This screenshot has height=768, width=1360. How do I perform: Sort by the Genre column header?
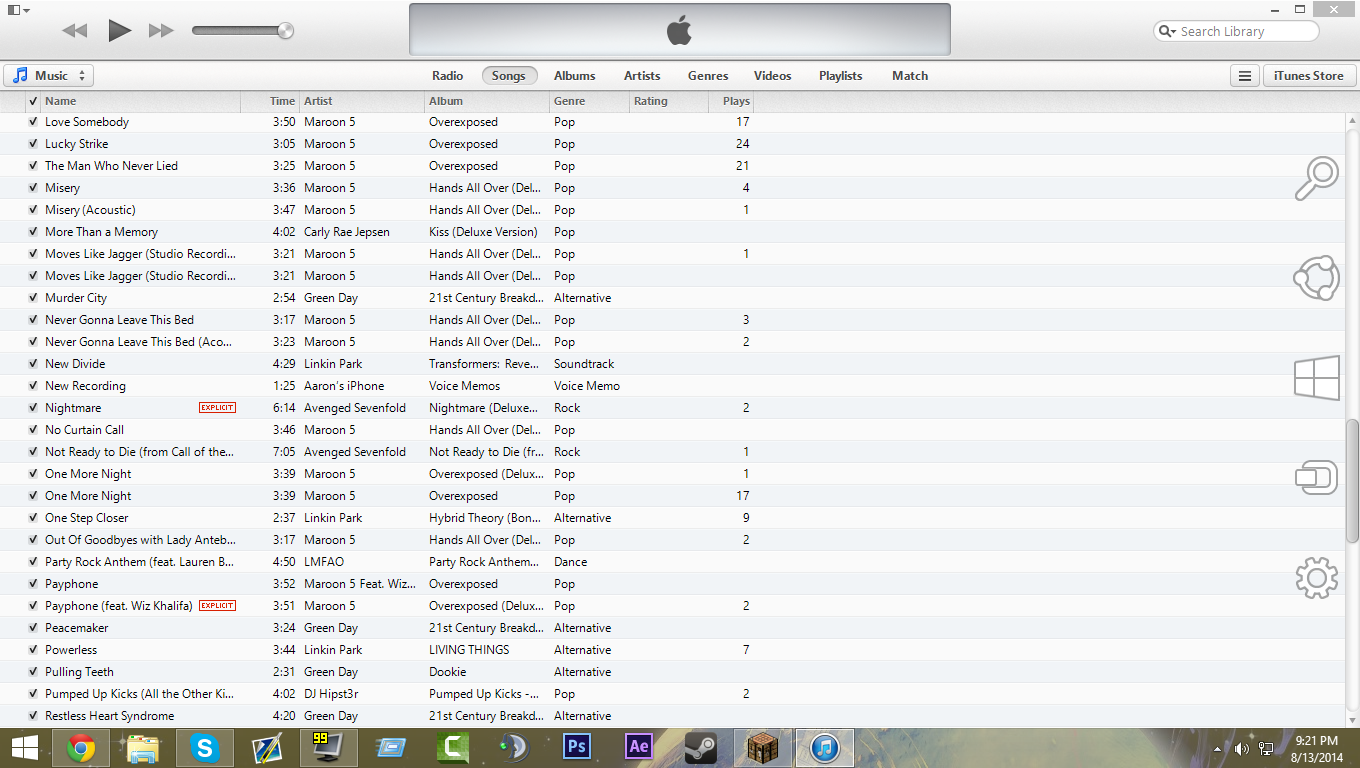[589, 101]
